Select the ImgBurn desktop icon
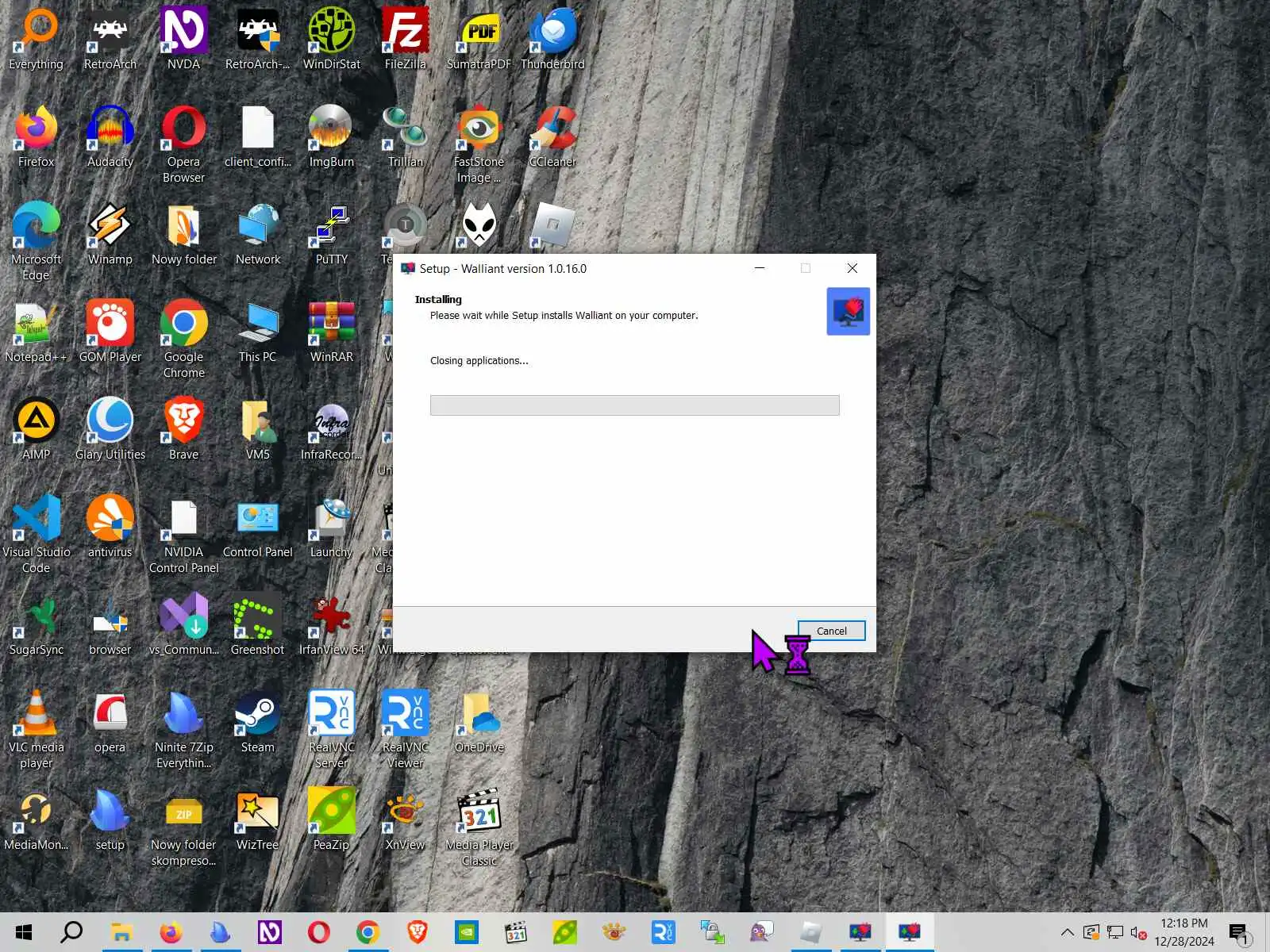 click(x=332, y=136)
